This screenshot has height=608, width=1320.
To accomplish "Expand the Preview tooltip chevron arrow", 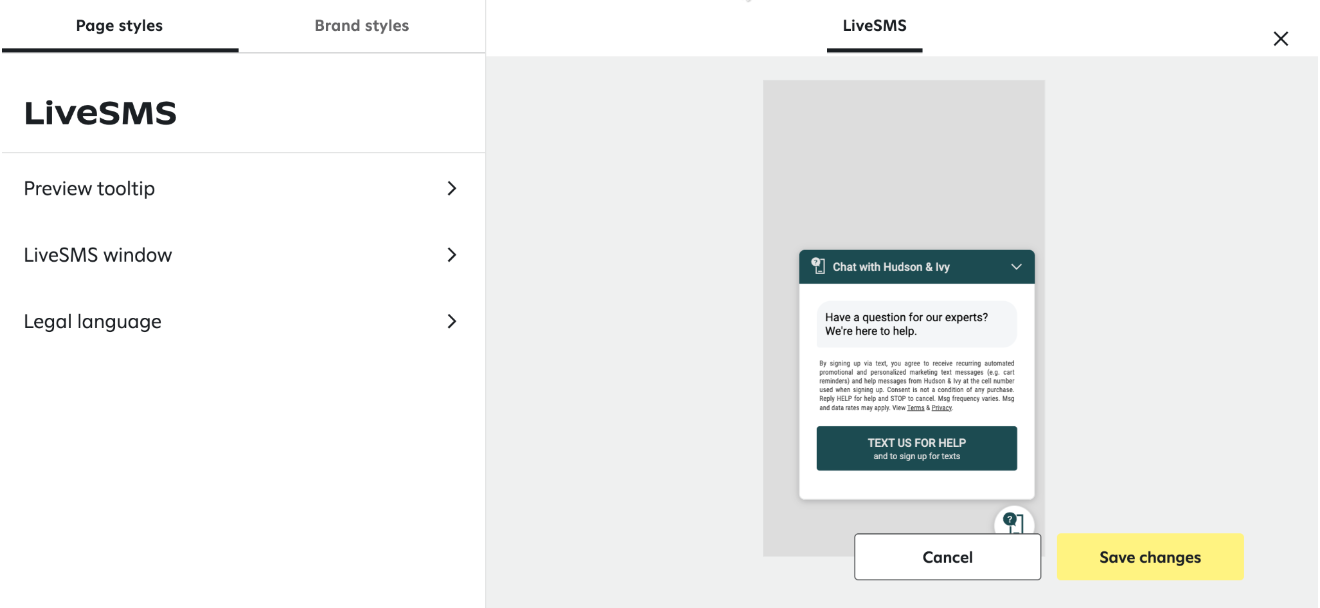I will (452, 188).
